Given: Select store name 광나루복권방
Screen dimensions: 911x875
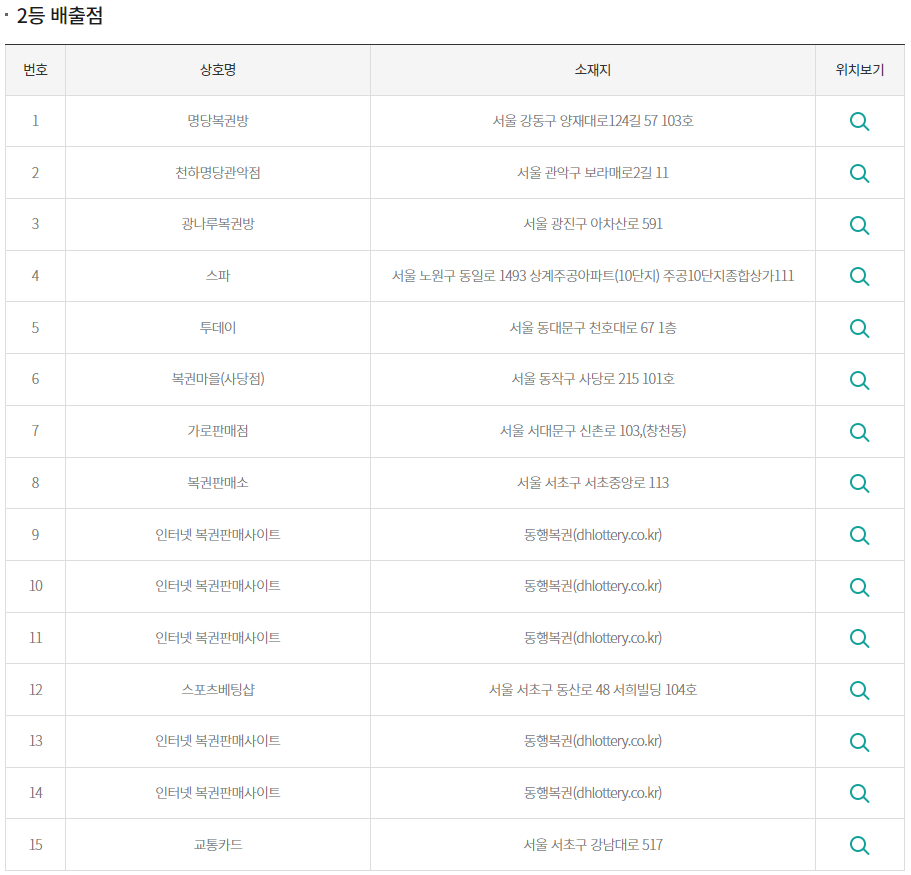Looking at the screenshot, I should pos(218,224).
